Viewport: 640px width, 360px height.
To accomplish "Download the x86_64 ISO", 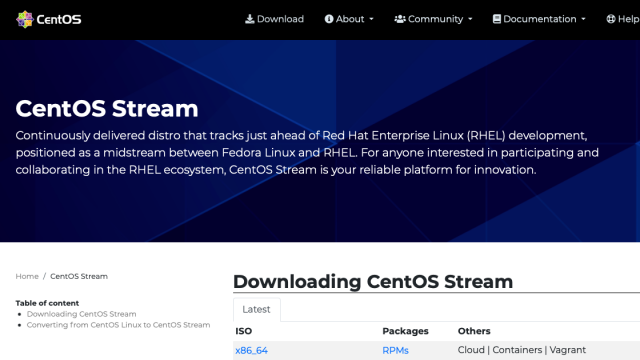I will 251,351.
